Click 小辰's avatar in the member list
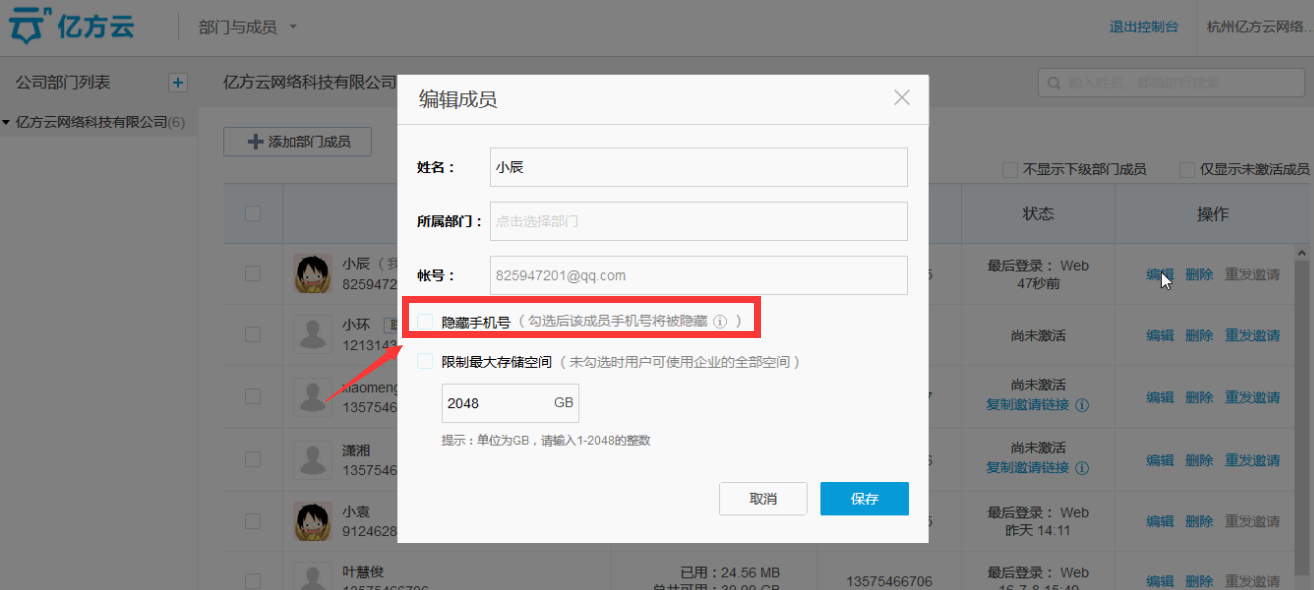This screenshot has width=1314, height=590. click(x=312, y=273)
